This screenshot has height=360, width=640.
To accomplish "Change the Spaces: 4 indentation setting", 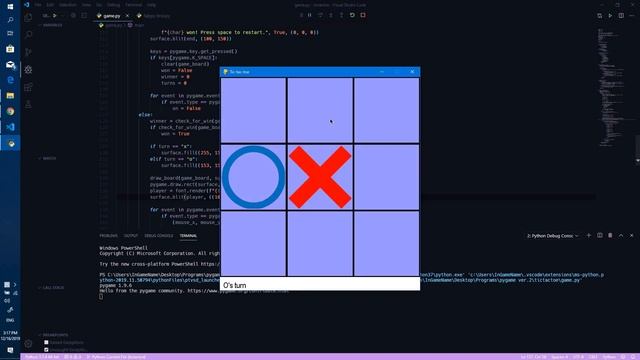I will 560,357.
